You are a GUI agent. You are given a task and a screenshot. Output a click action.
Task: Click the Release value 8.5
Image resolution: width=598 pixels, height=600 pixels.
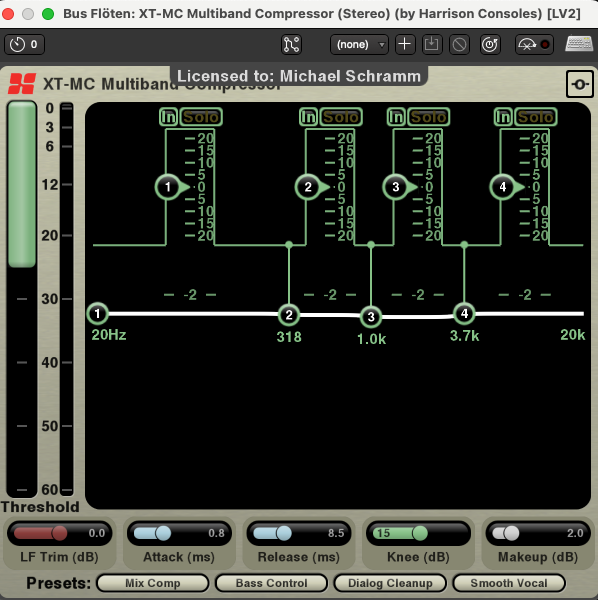336,533
